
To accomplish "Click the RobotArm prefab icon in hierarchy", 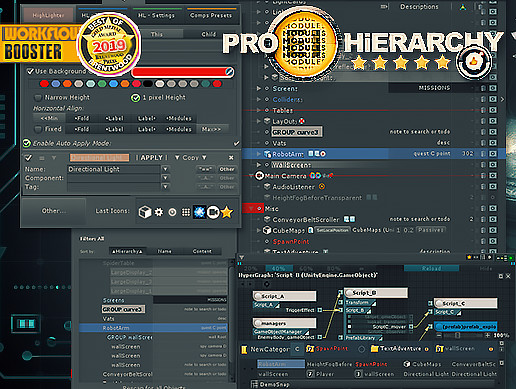I will point(267,154).
